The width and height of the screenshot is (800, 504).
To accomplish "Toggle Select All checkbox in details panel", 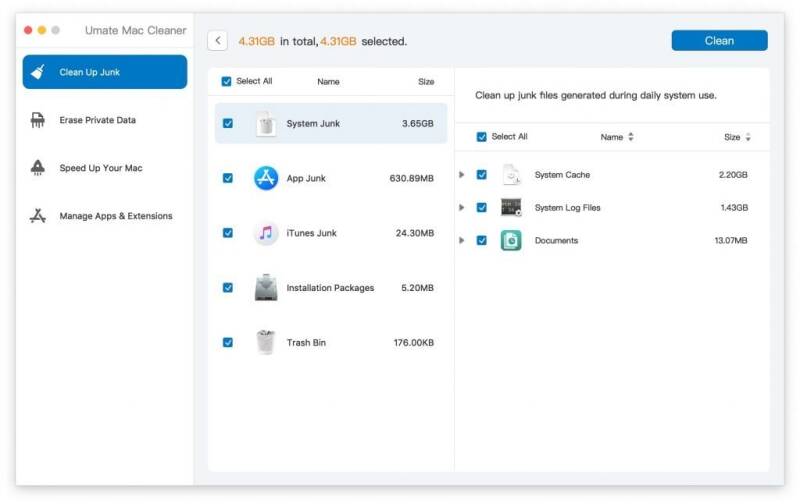I will [482, 137].
